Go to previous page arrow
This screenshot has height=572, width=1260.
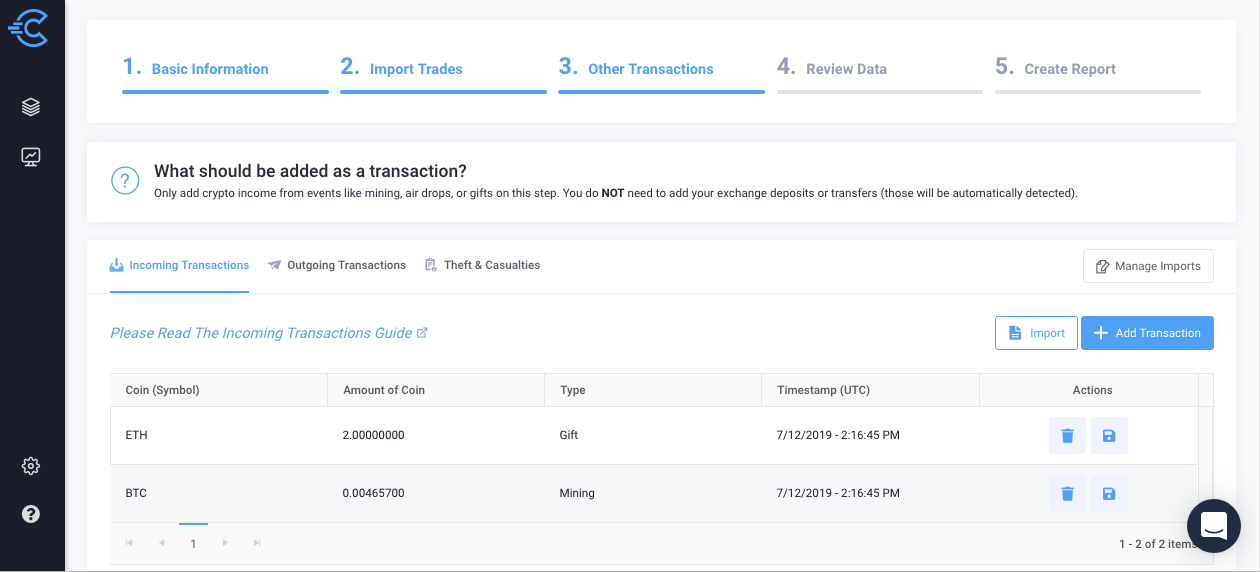[161, 543]
